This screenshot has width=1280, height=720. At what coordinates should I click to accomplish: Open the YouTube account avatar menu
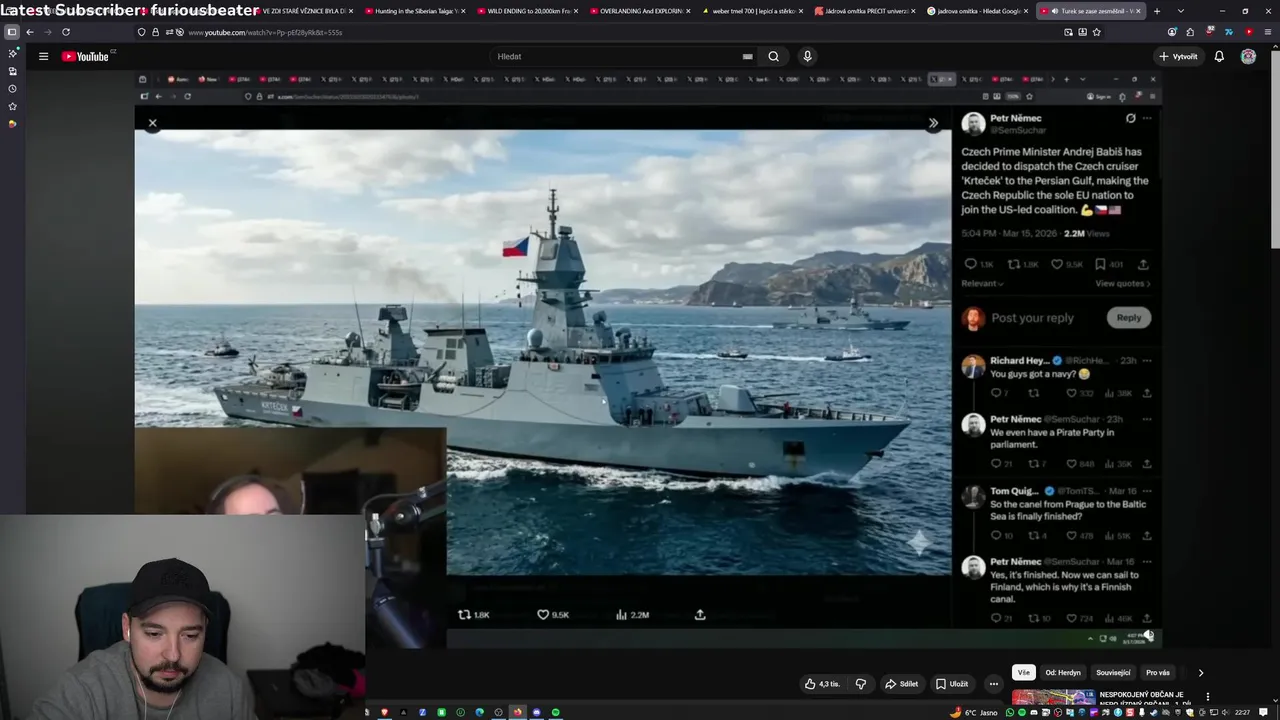1248,56
